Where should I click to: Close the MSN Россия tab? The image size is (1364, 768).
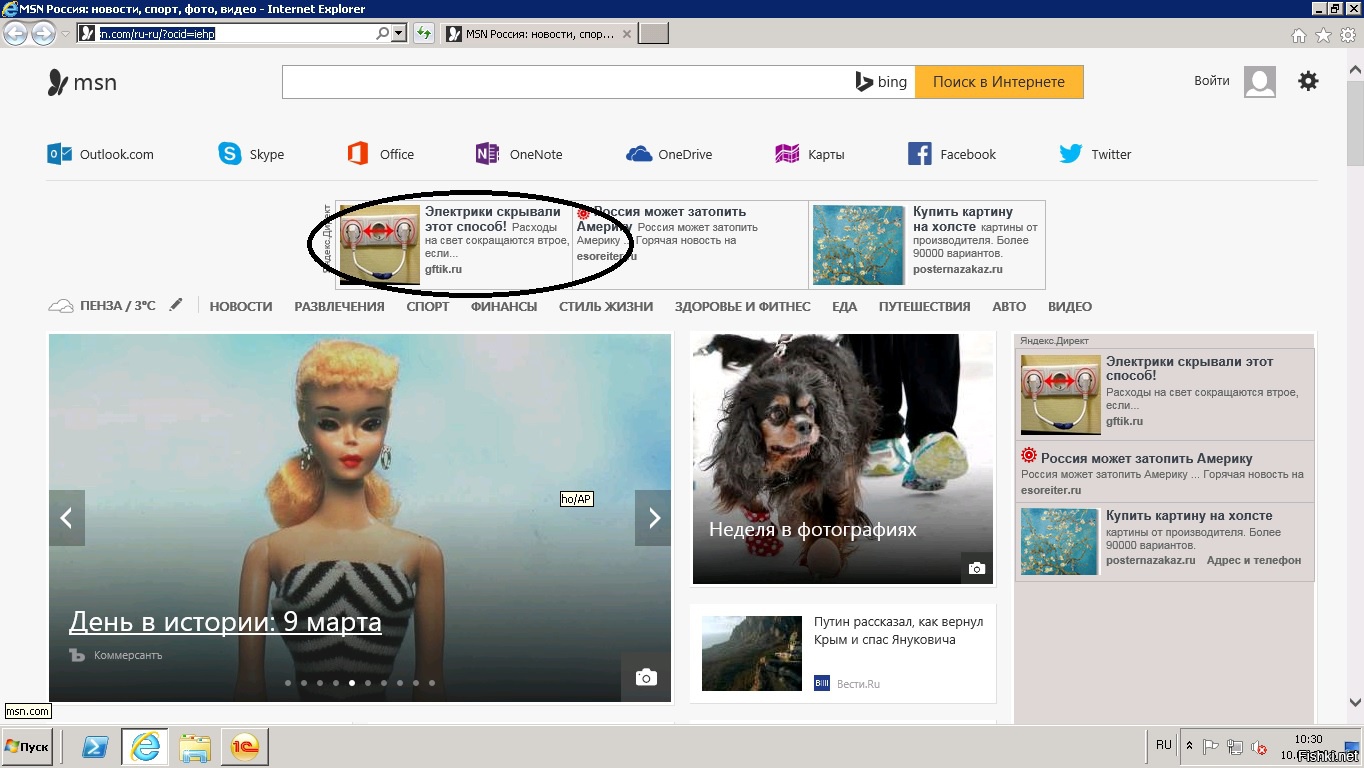pos(627,34)
